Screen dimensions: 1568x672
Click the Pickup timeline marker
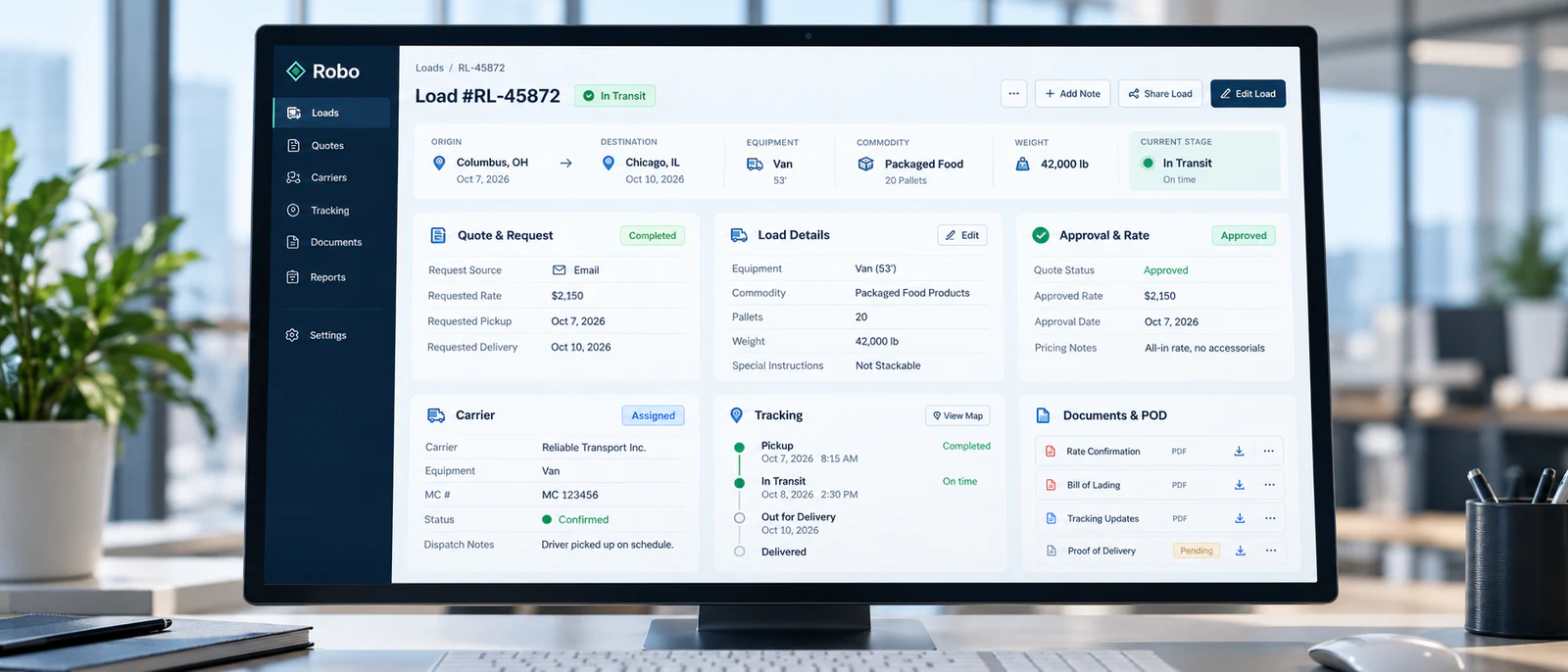point(739,448)
